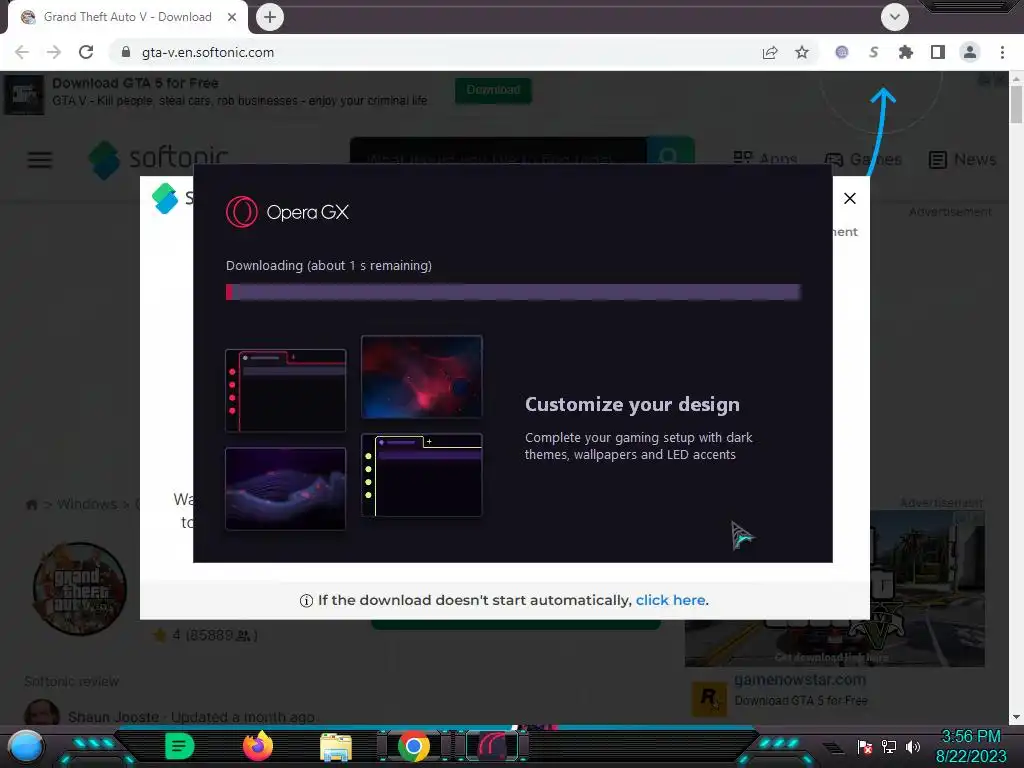Expand the tab search chevron
The image size is (1024, 768).
(895, 17)
